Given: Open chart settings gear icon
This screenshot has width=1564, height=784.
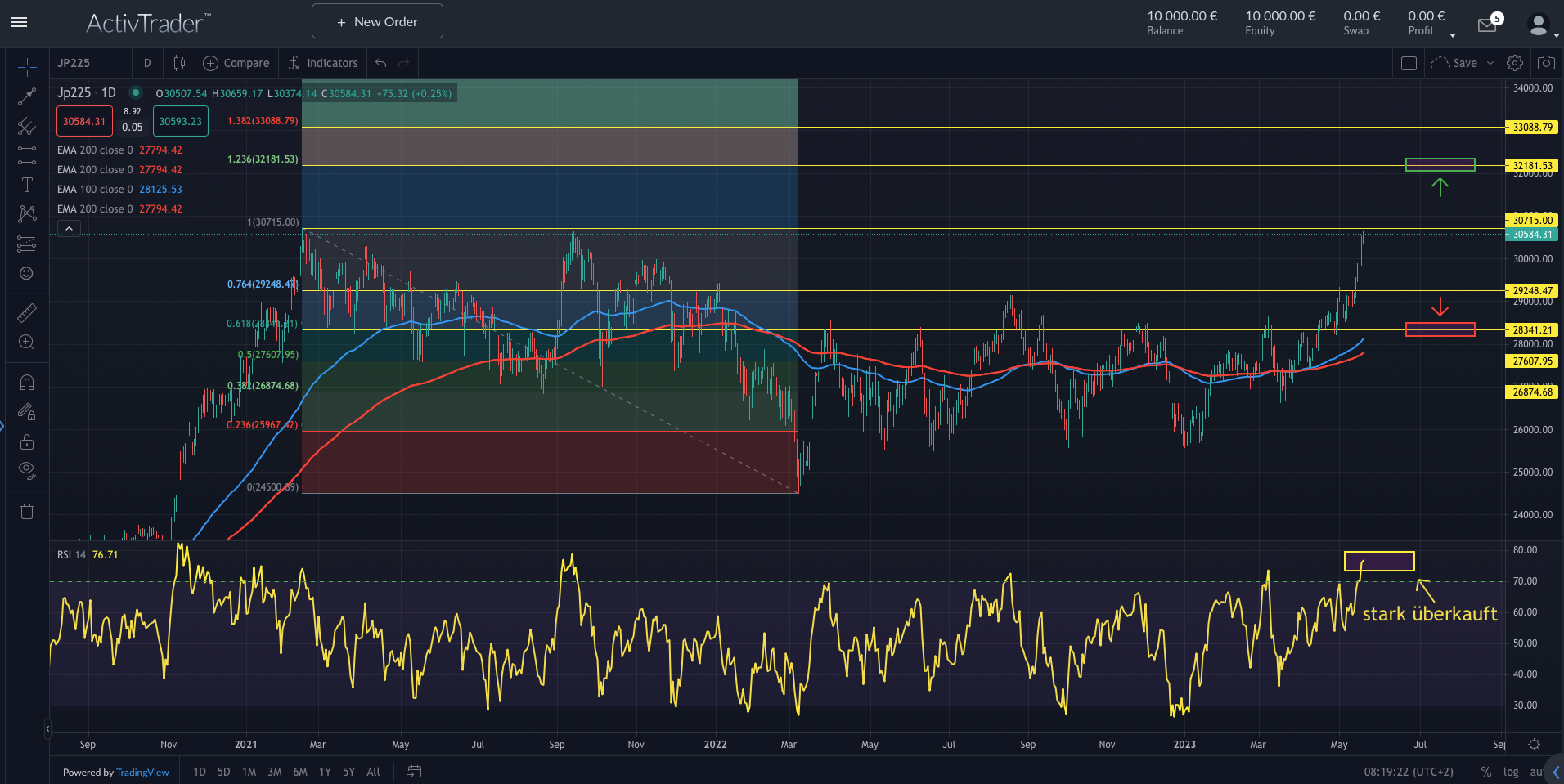Looking at the screenshot, I should (1514, 63).
